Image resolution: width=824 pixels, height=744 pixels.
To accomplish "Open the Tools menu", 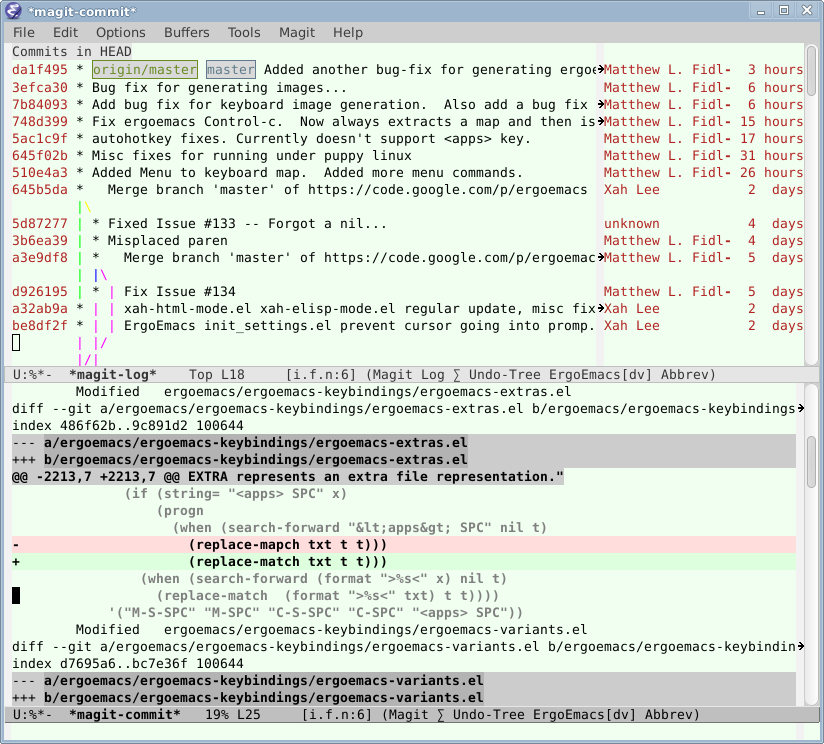I will coord(244,33).
